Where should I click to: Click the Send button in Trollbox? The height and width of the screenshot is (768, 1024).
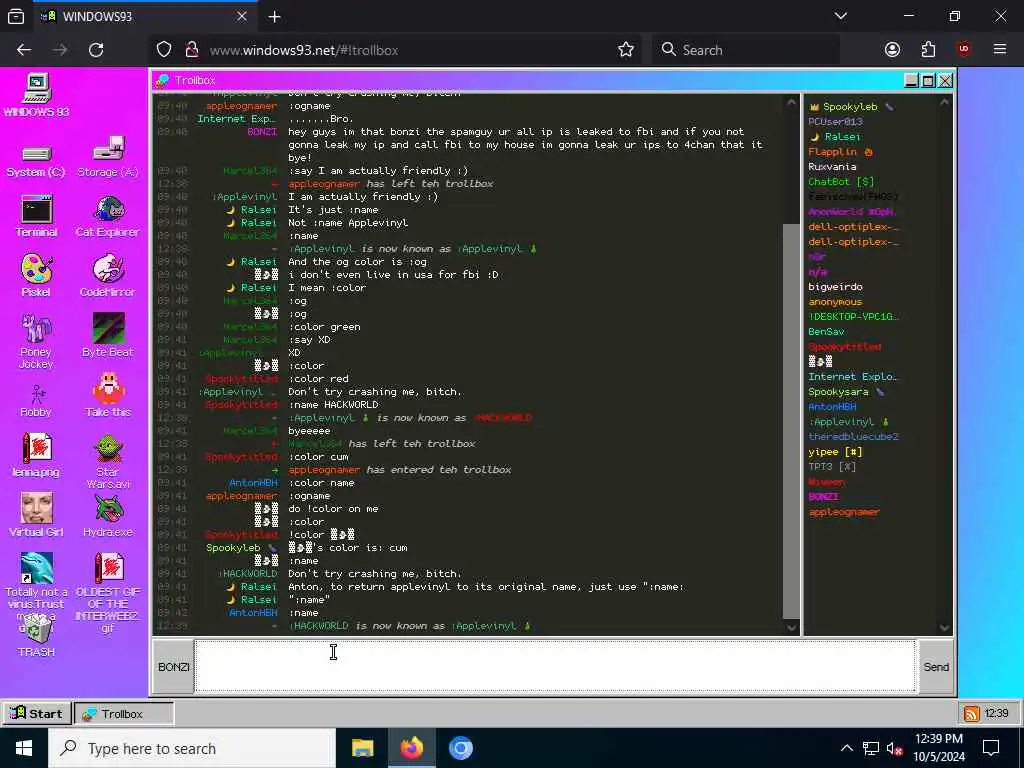[x=936, y=667]
